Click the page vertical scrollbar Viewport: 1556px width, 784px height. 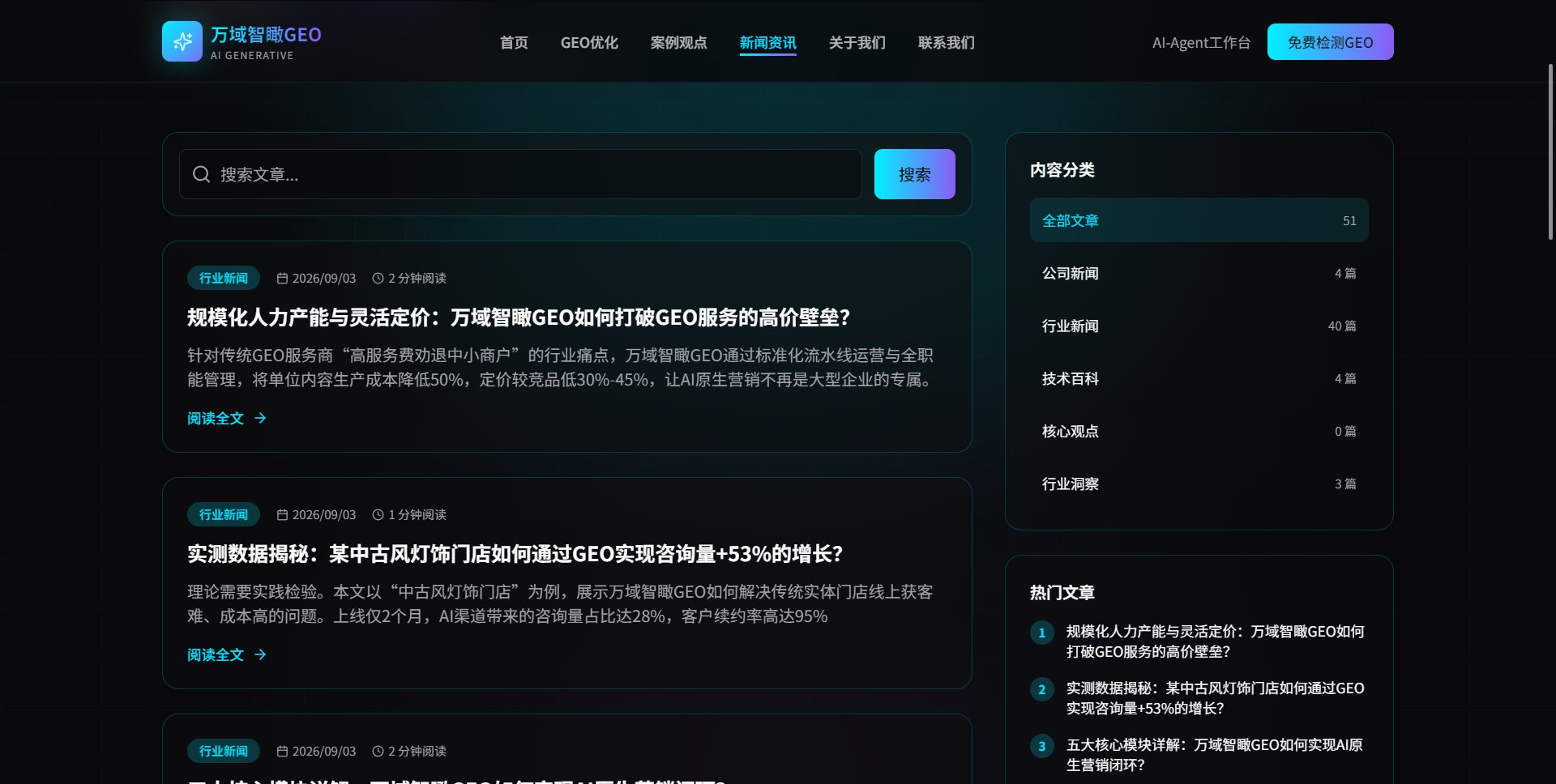(1550, 152)
